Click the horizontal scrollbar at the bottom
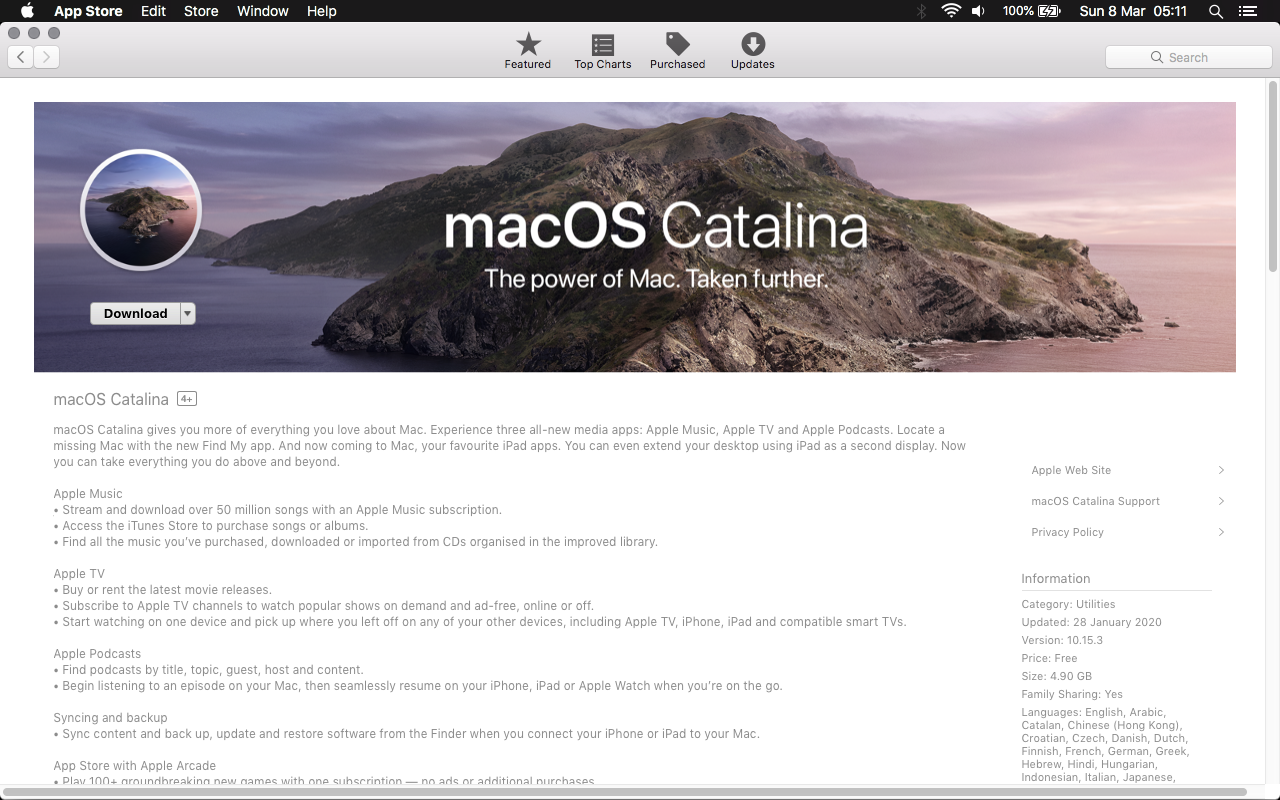Screen dimensions: 1280x800 626,793
